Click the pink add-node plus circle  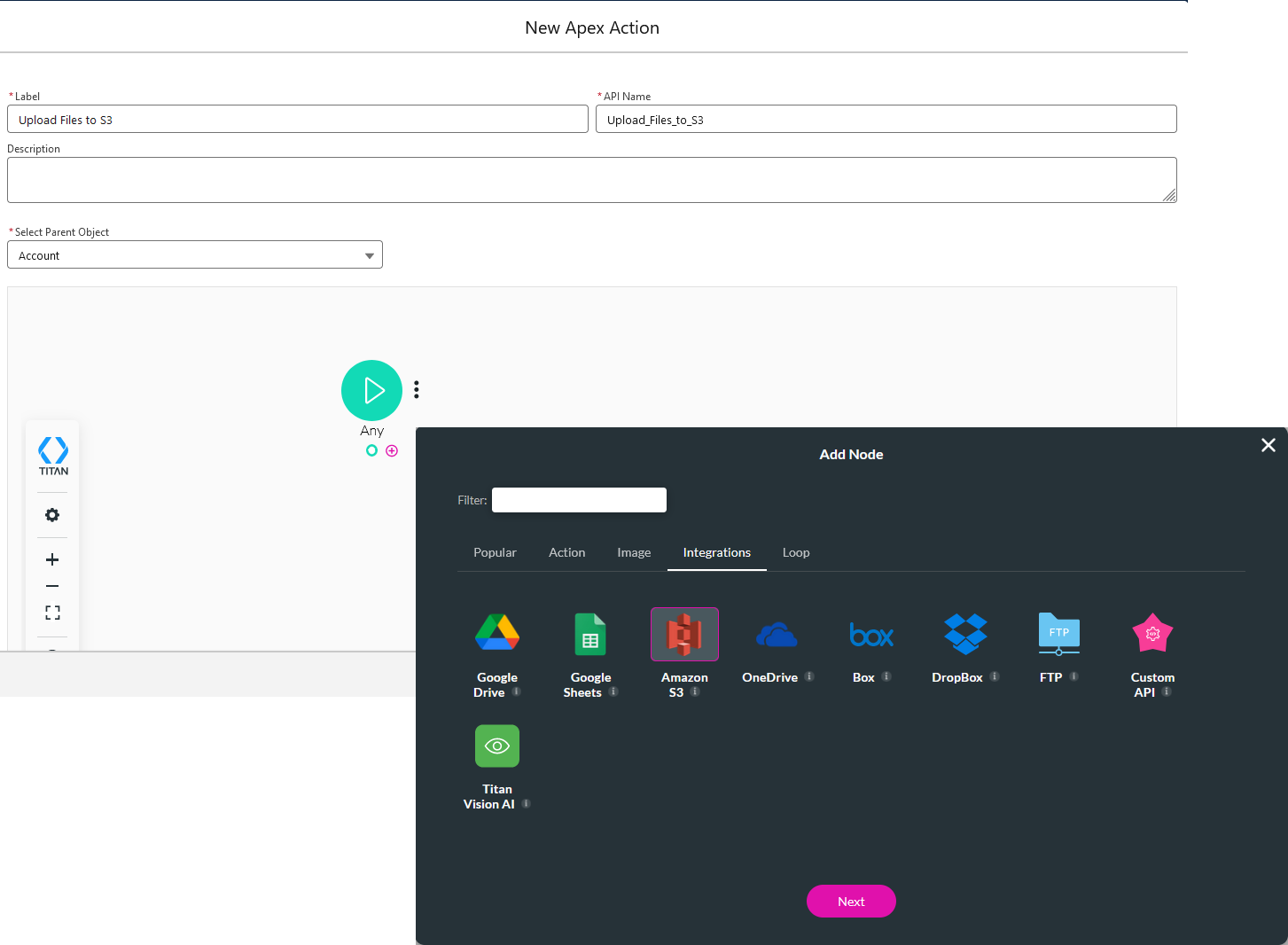[x=392, y=450]
